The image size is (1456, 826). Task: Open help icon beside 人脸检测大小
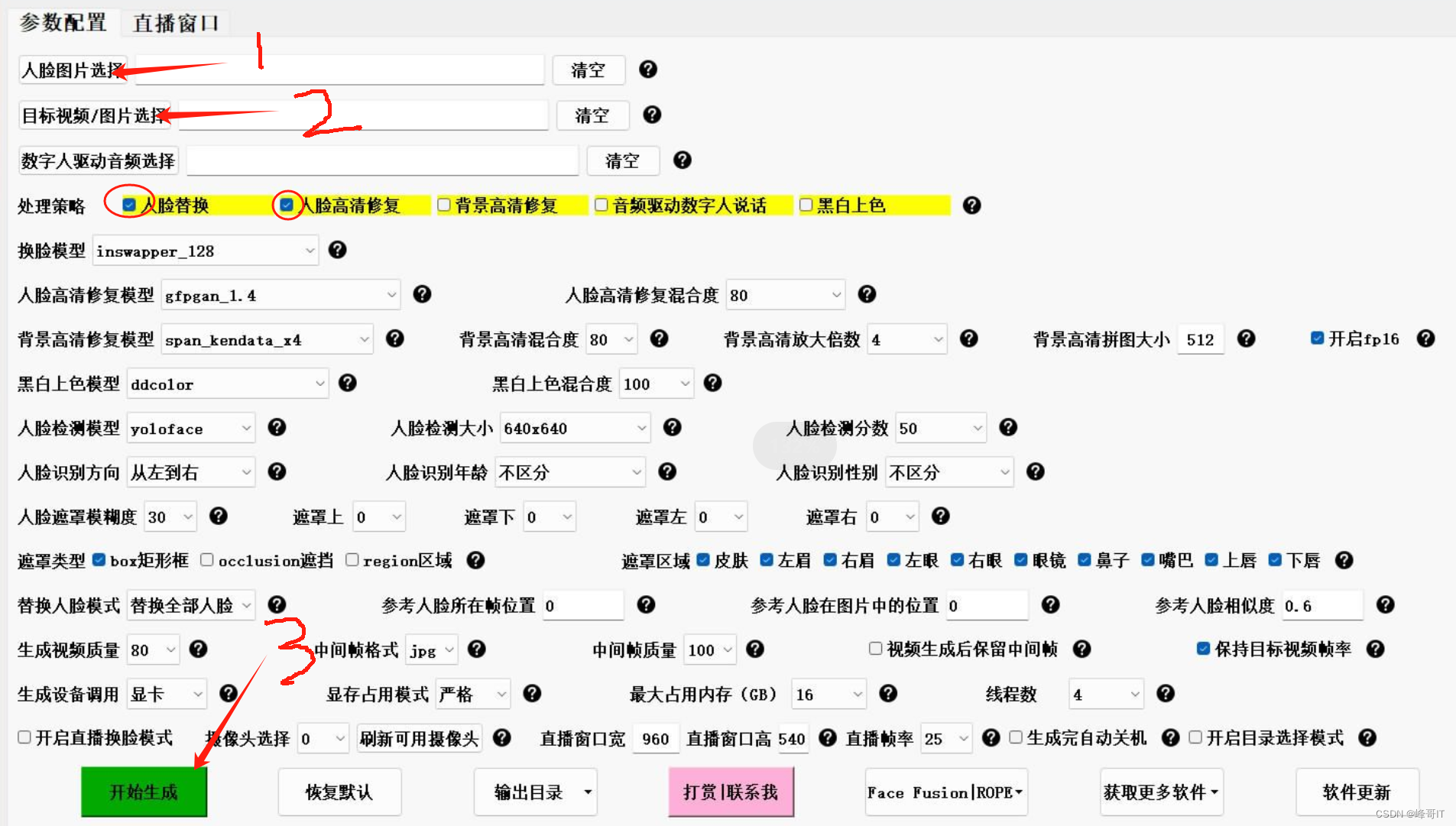click(x=672, y=427)
